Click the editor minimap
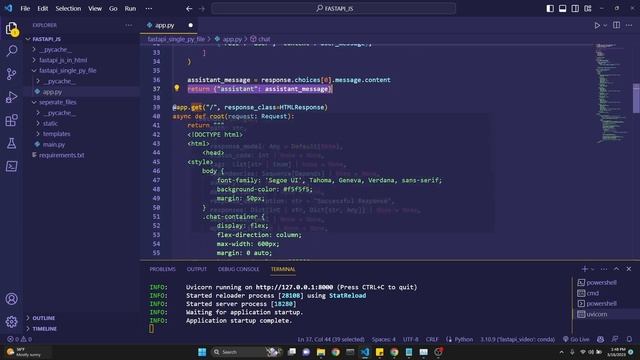The width and height of the screenshot is (640, 360). 611,92
